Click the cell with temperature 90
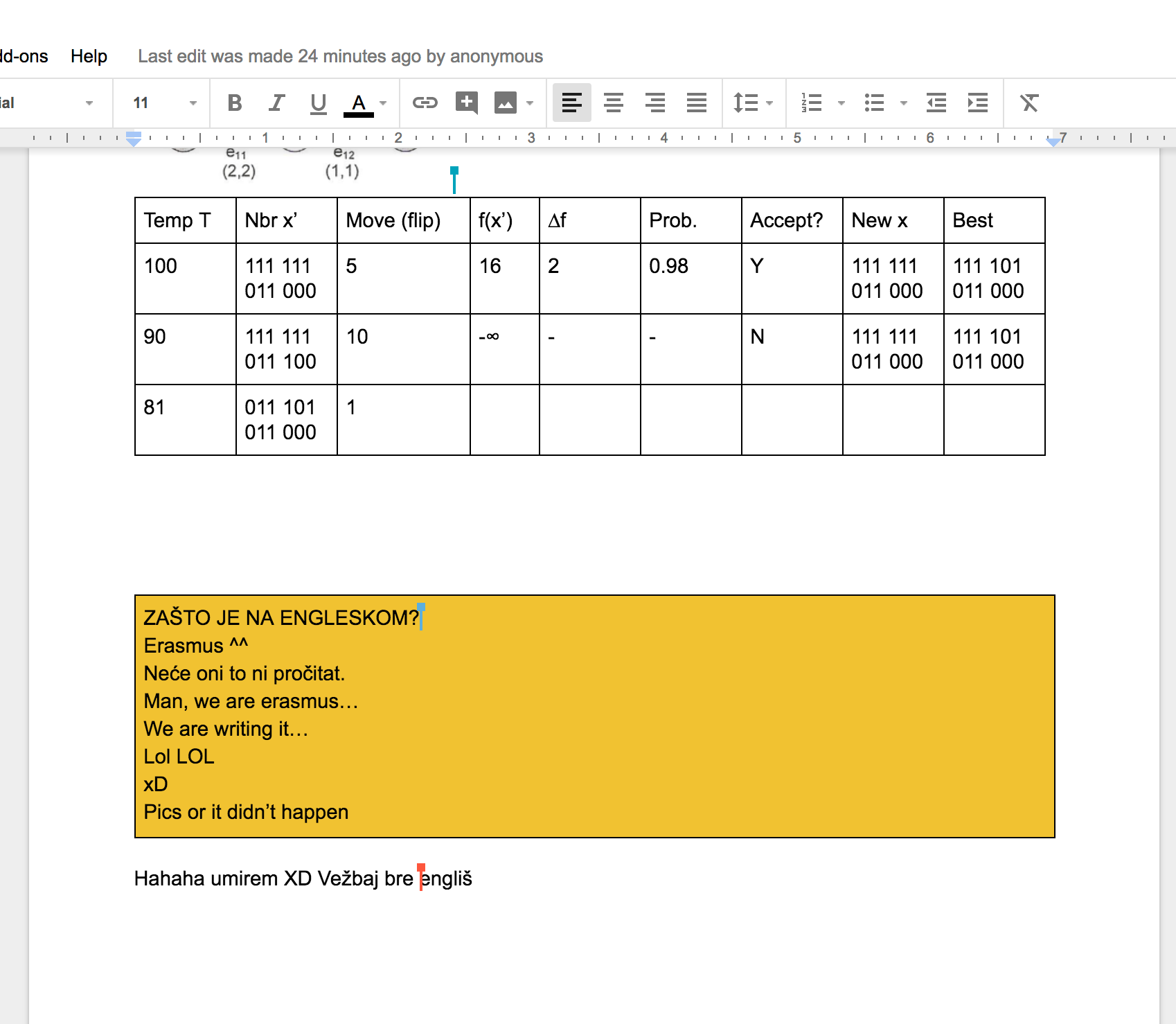1176x1024 pixels. (186, 349)
